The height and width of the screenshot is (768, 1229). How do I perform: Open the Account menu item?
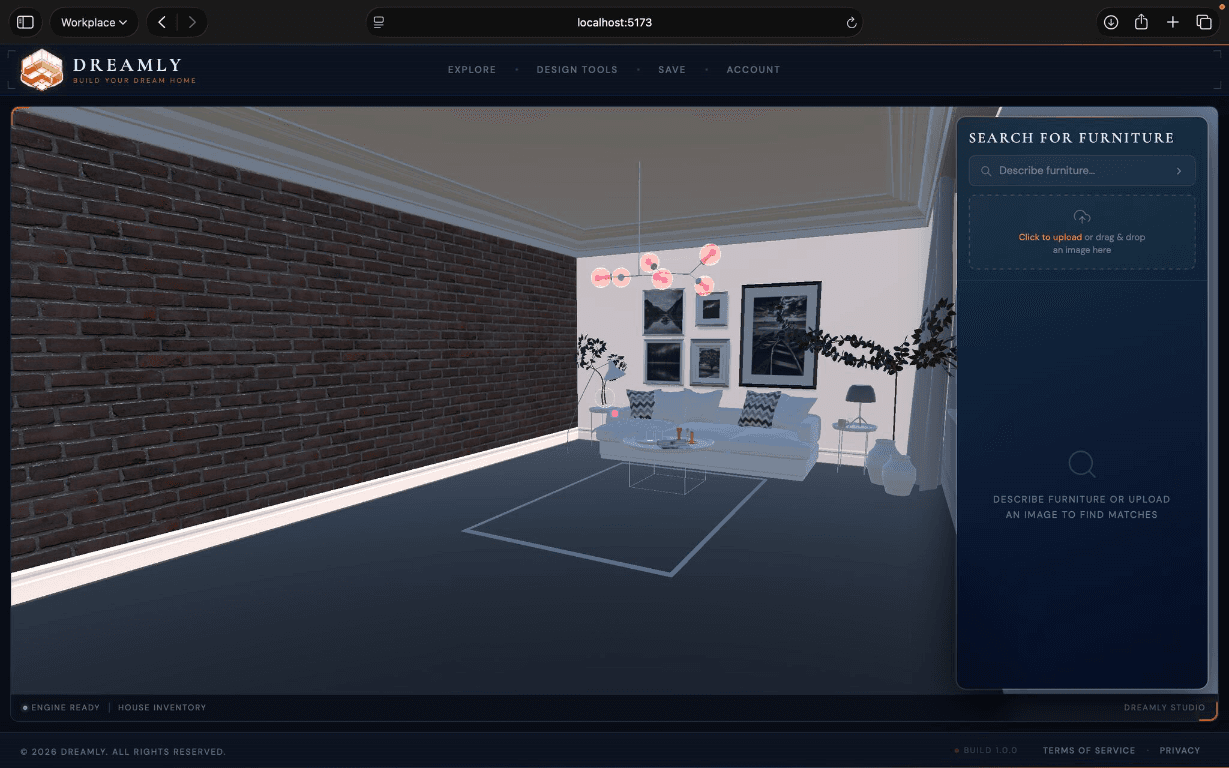[753, 70]
